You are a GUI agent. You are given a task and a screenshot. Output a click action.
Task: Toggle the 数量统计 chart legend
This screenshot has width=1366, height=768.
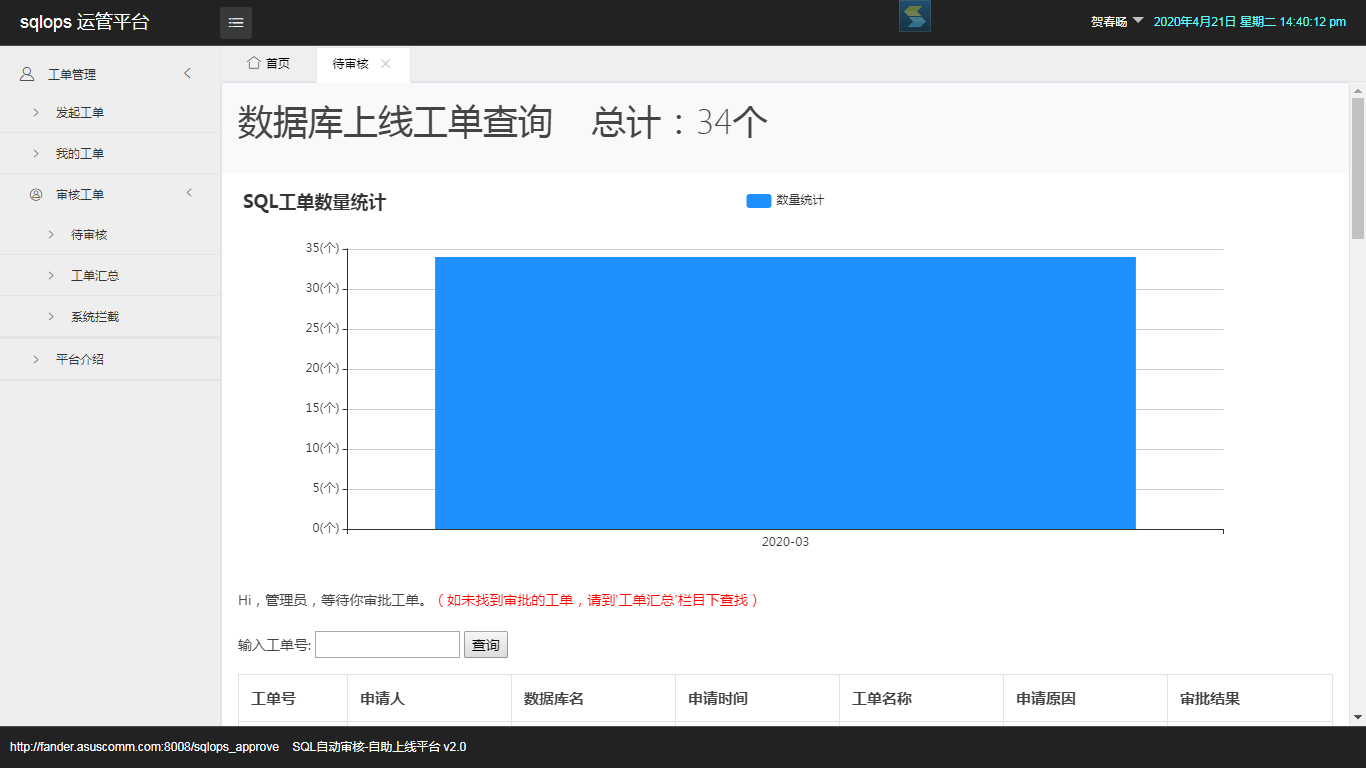[784, 201]
